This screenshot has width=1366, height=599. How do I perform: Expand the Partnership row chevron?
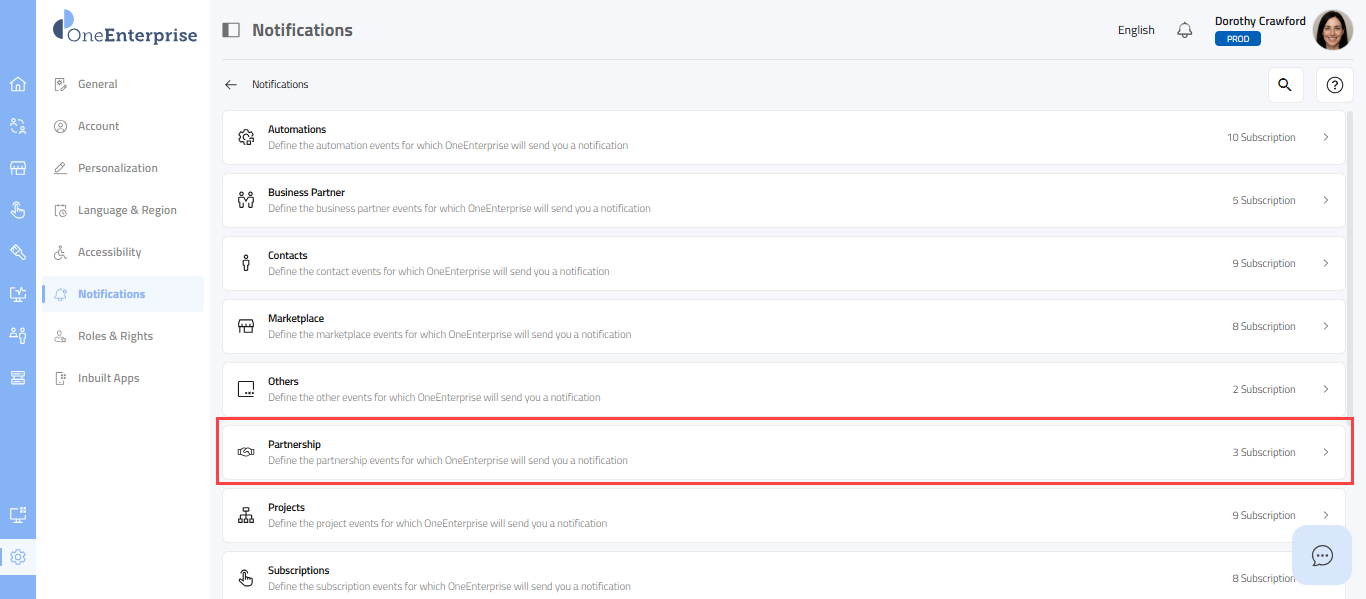(x=1326, y=452)
